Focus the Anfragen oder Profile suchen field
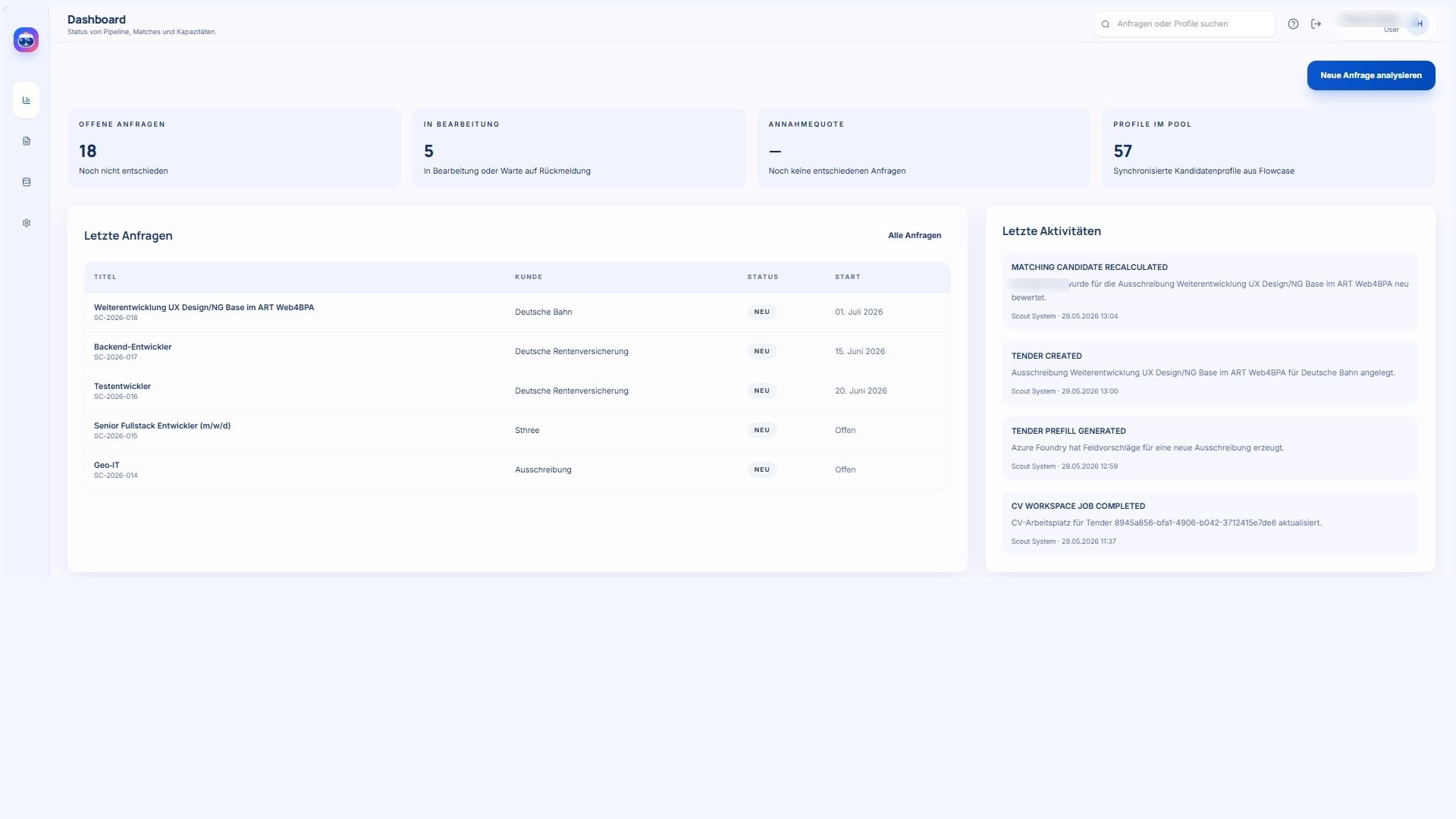The height and width of the screenshot is (819, 1456). (x=1185, y=24)
